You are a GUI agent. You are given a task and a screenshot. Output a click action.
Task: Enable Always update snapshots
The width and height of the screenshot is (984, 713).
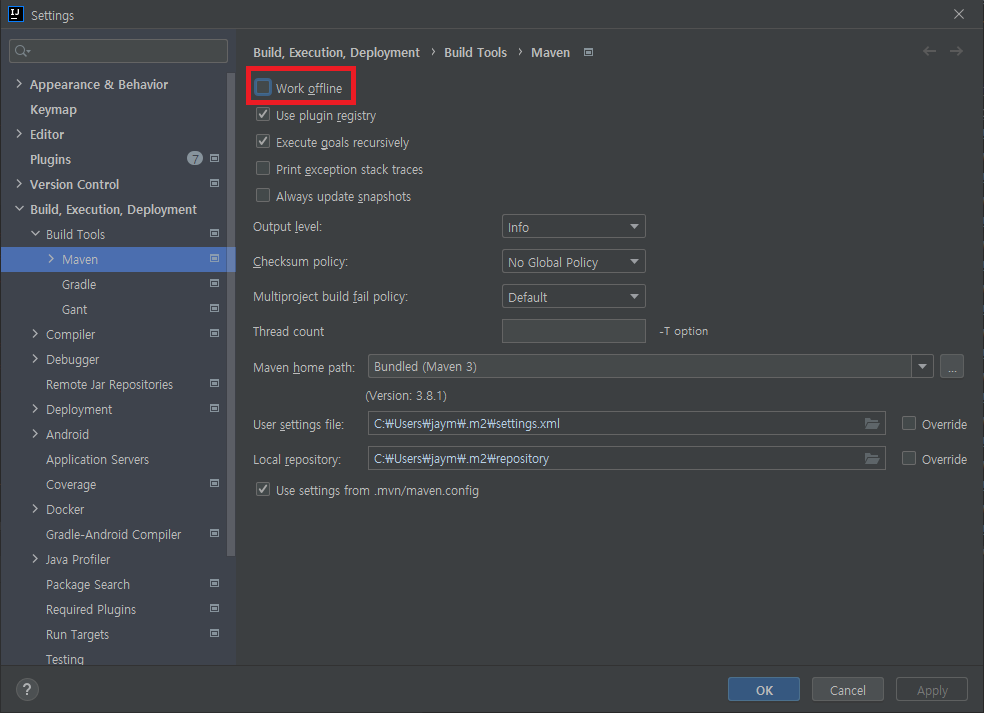pyautogui.click(x=263, y=196)
